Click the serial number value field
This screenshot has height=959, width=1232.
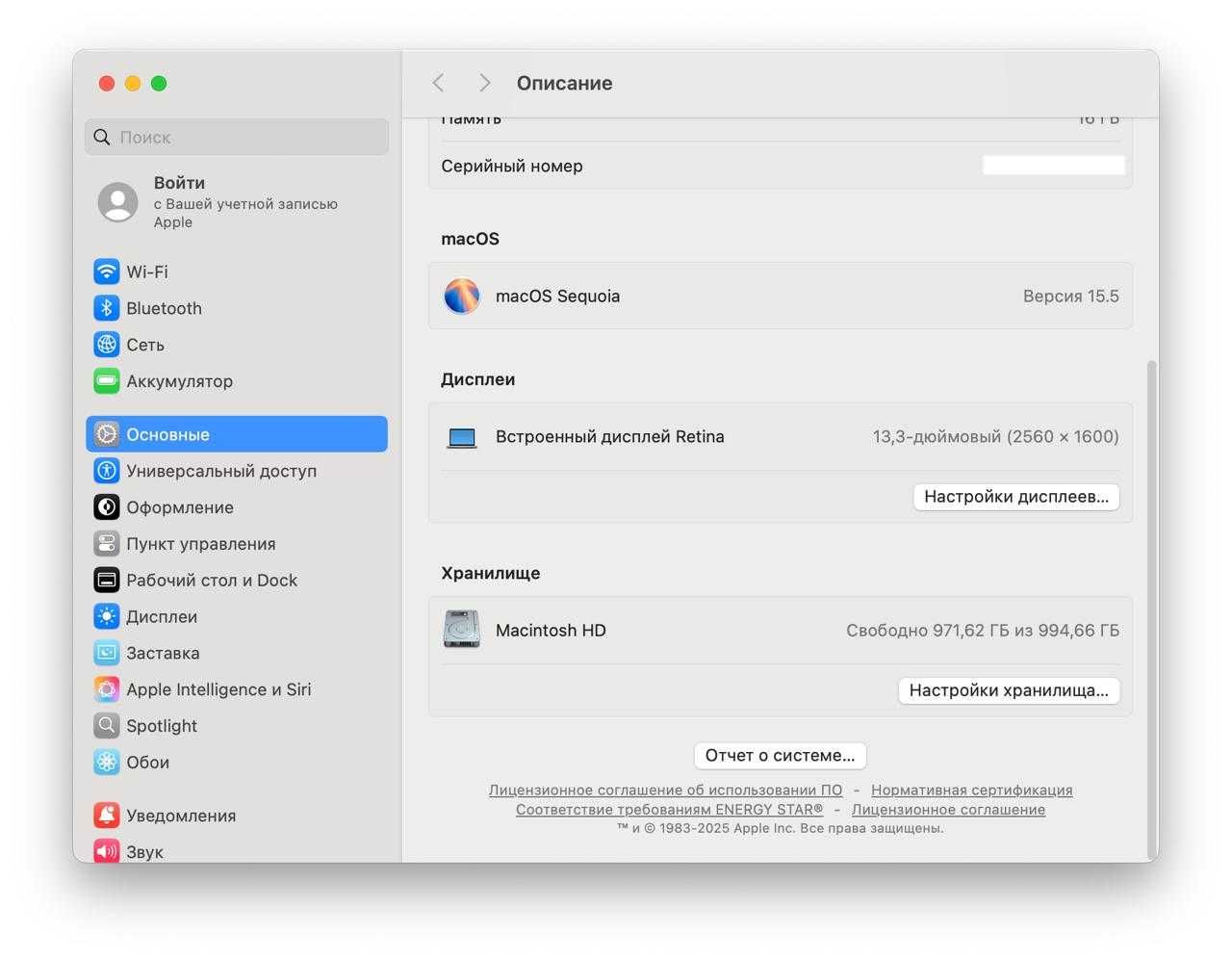point(1053,166)
